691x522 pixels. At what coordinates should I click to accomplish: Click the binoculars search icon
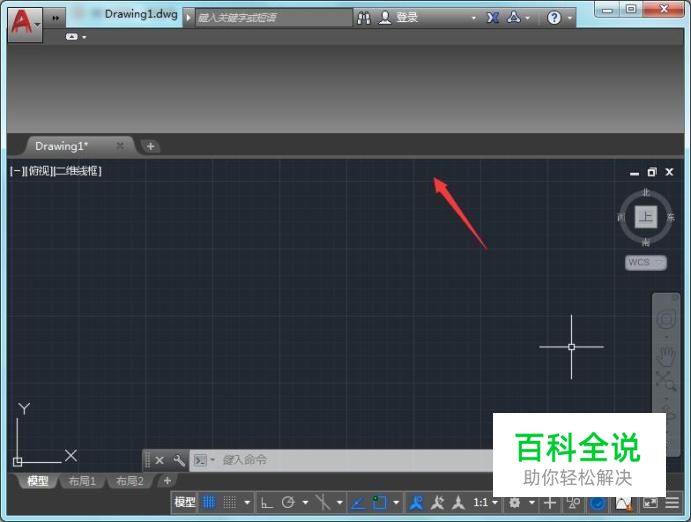[364, 18]
